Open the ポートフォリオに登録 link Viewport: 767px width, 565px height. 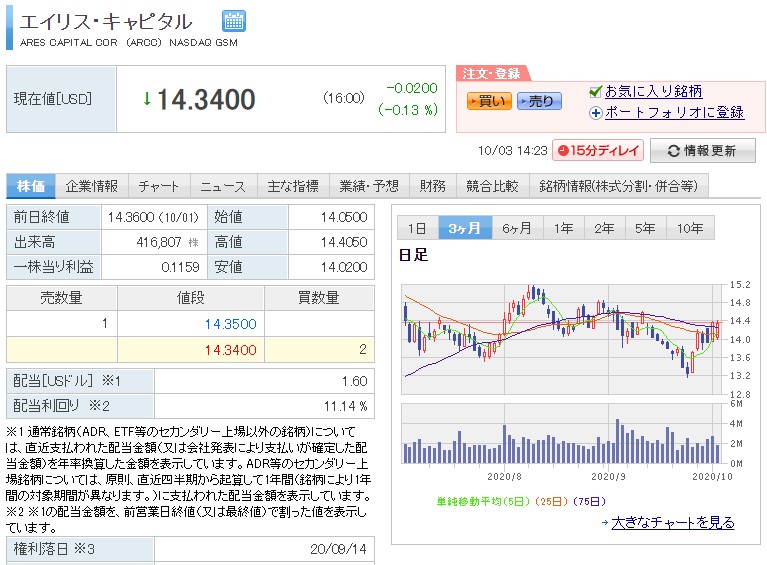pos(675,113)
